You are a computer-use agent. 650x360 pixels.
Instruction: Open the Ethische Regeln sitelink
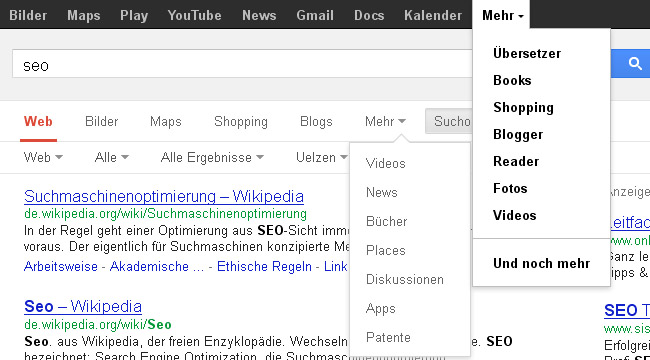point(264,266)
